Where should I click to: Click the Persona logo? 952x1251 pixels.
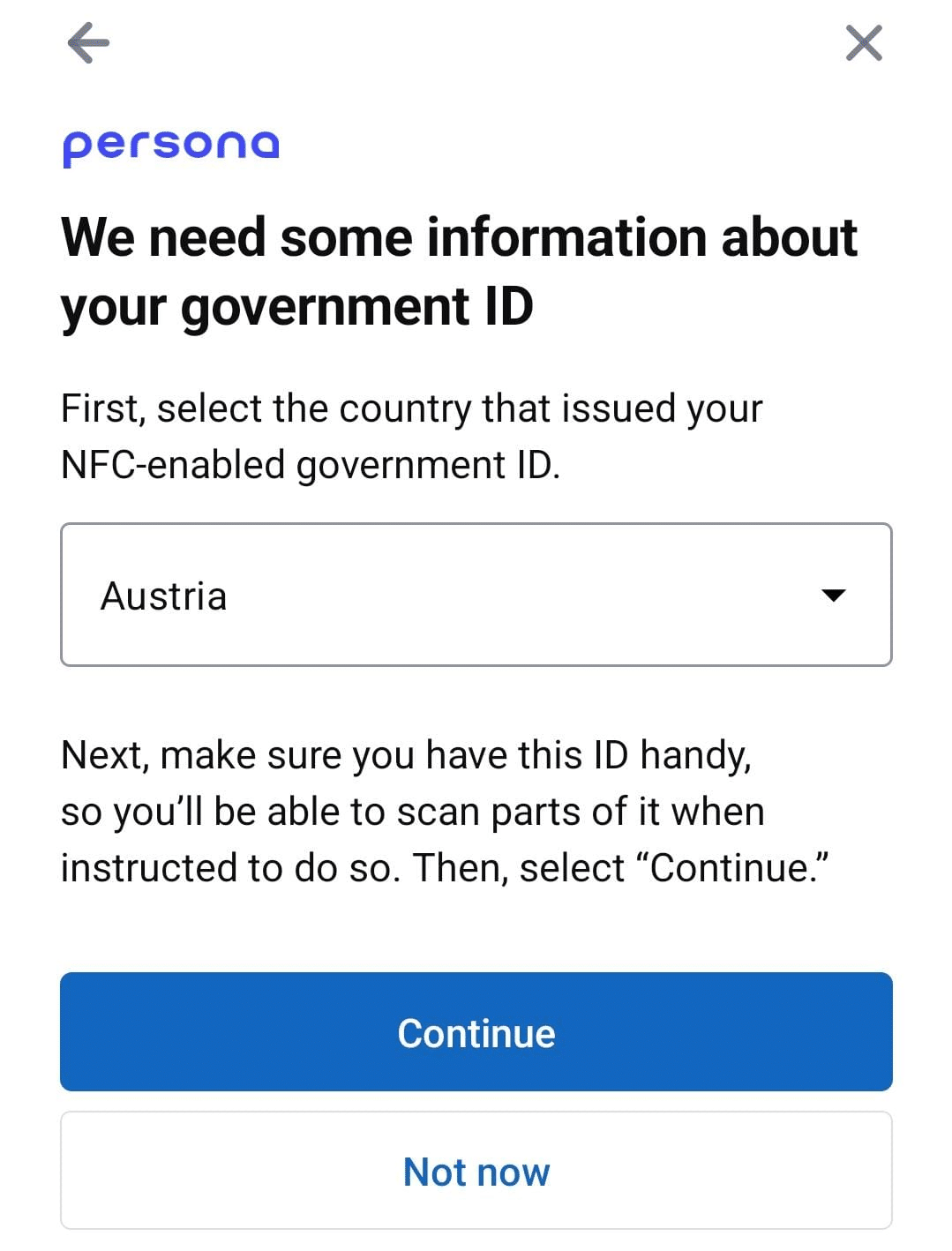pos(170,146)
